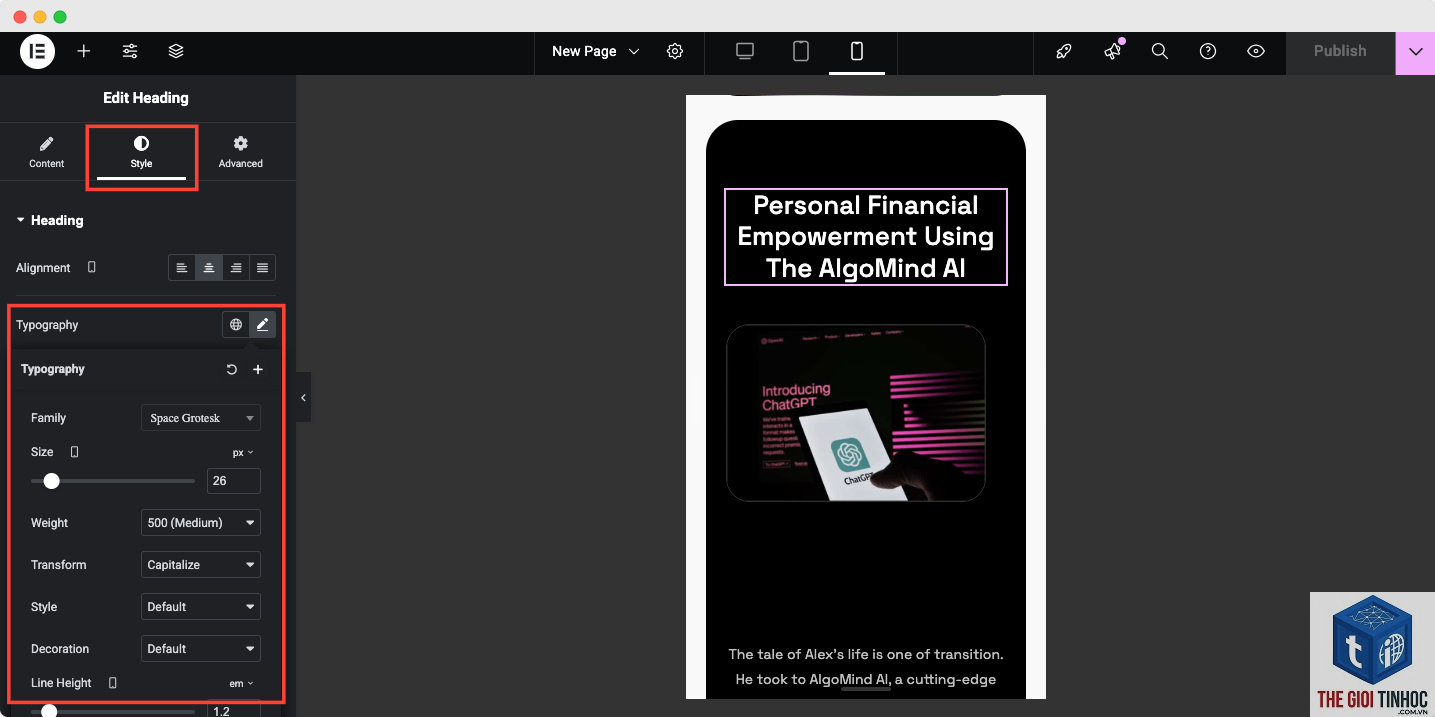1435x717 pixels.
Task: Click the Edit Heading panel title
Action: click(146, 98)
